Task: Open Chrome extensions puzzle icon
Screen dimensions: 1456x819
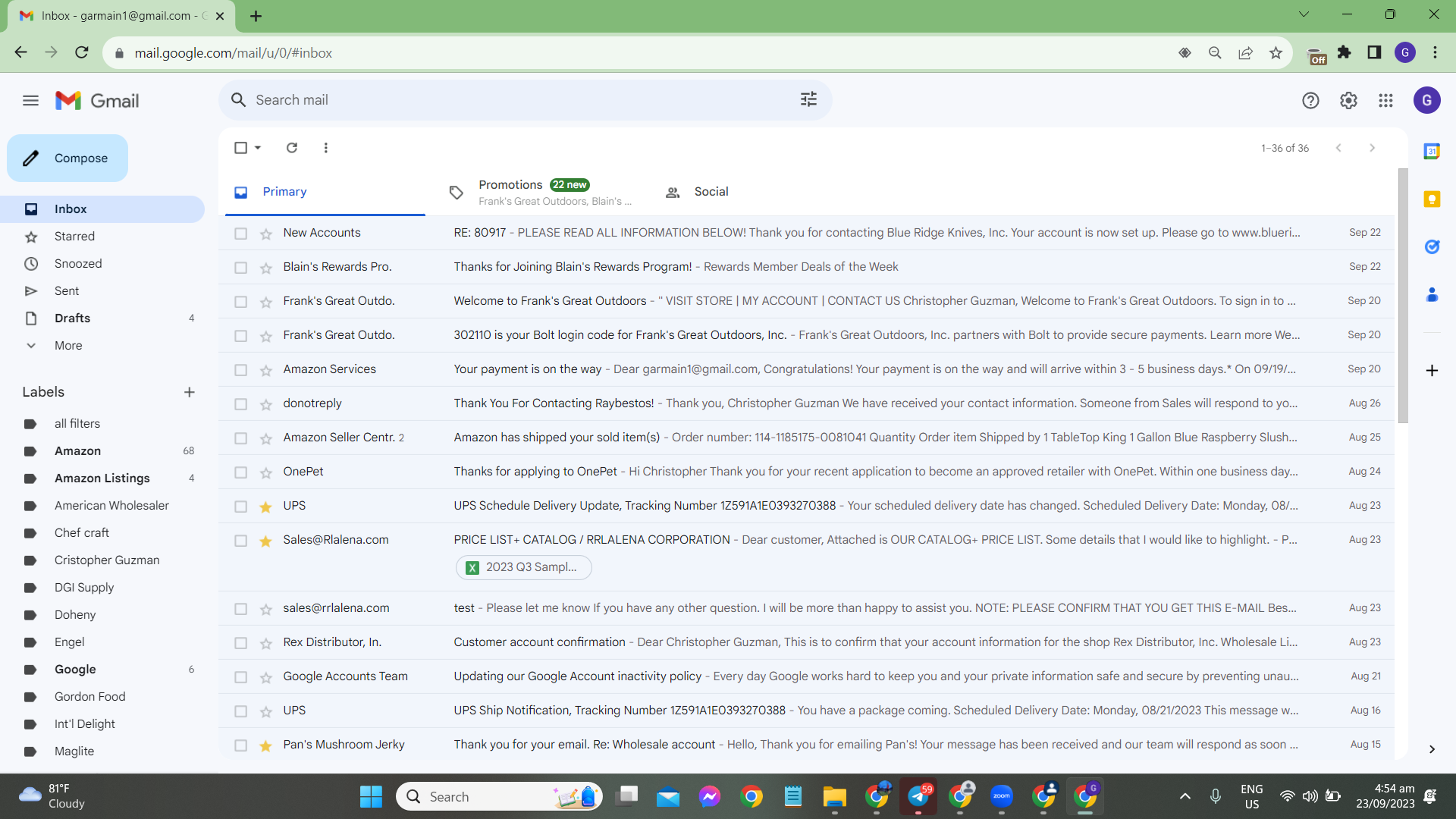Action: coord(1344,52)
